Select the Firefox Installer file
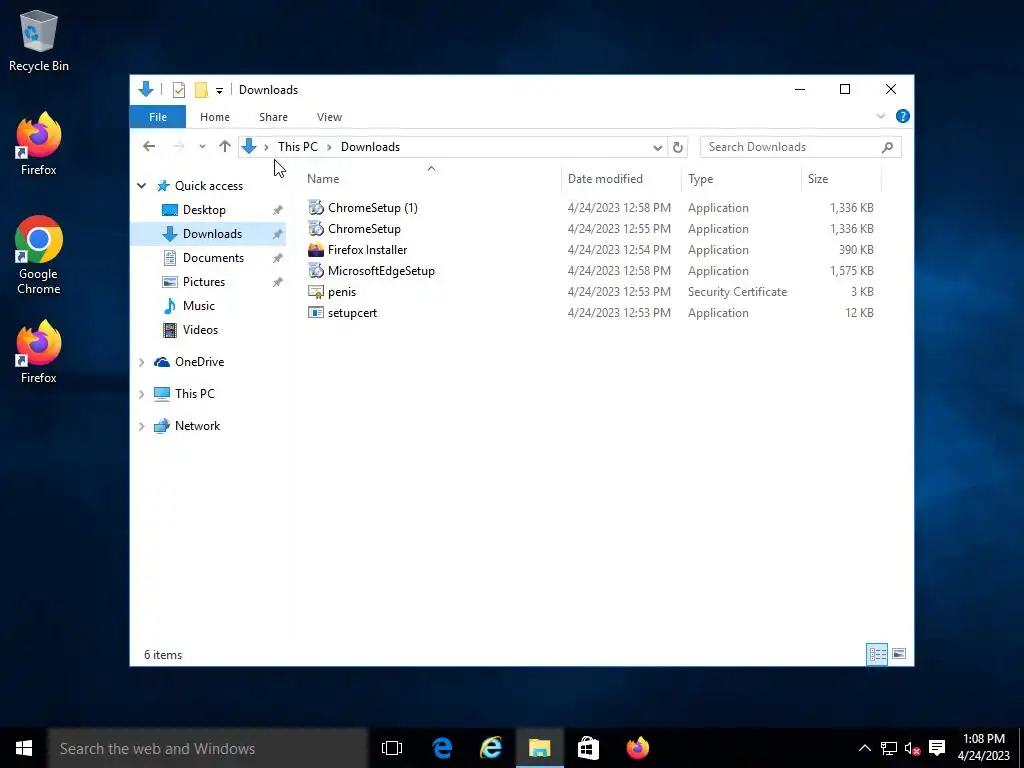Screen dimensions: 1024x768 367,249
